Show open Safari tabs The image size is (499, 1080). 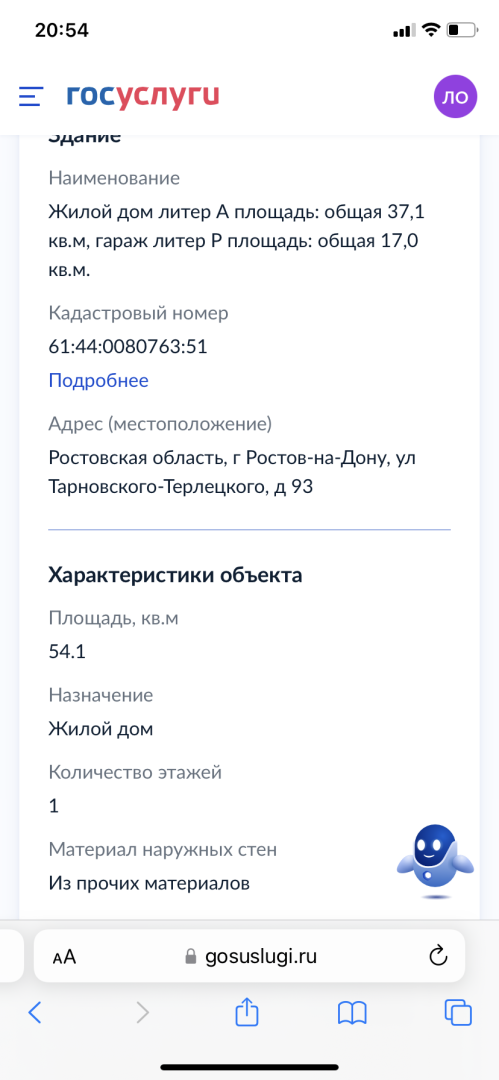click(x=458, y=1012)
